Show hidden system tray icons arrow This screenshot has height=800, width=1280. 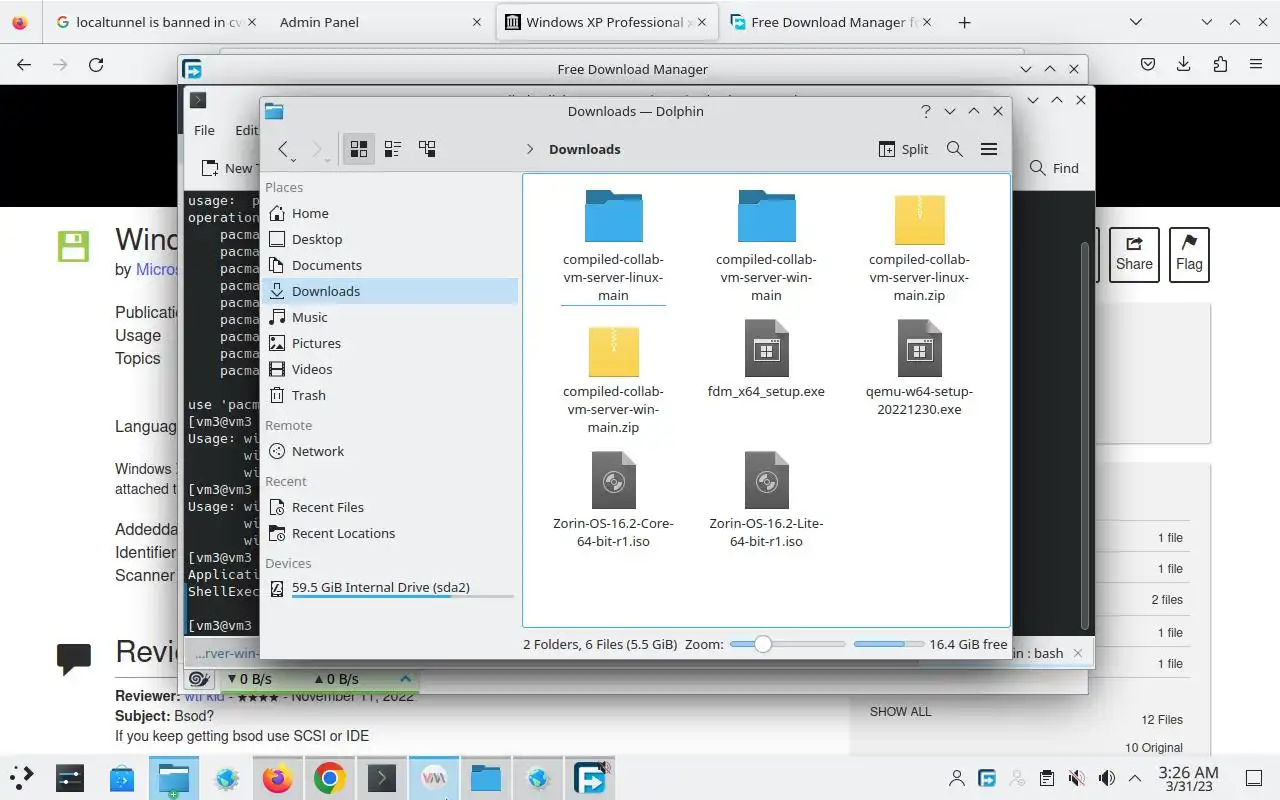pos(1135,778)
